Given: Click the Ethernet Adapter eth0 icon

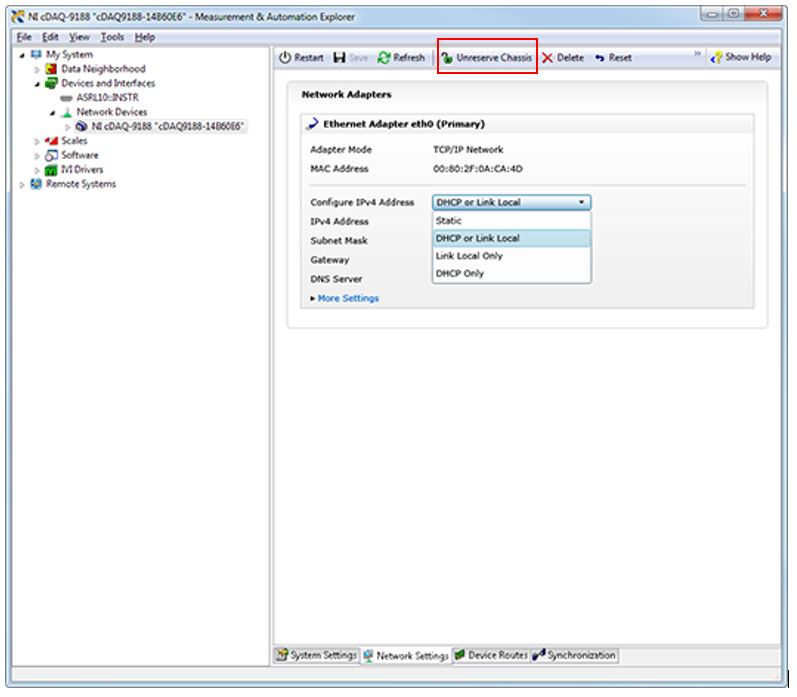Looking at the screenshot, I should click(x=313, y=124).
